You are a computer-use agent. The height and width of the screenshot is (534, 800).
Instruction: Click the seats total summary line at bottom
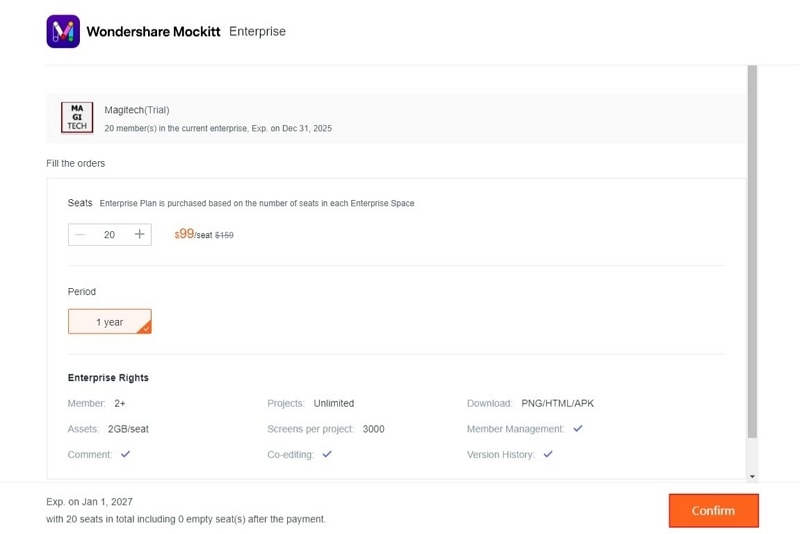tap(186, 519)
